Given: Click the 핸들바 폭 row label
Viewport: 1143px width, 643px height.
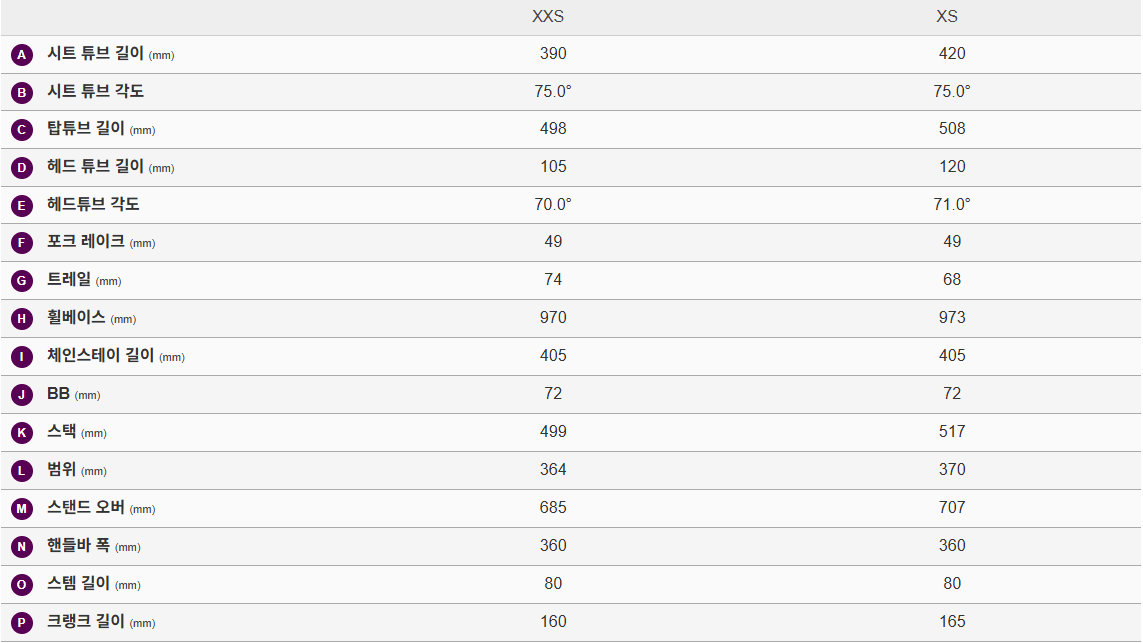Looking at the screenshot, I should 78,546.
